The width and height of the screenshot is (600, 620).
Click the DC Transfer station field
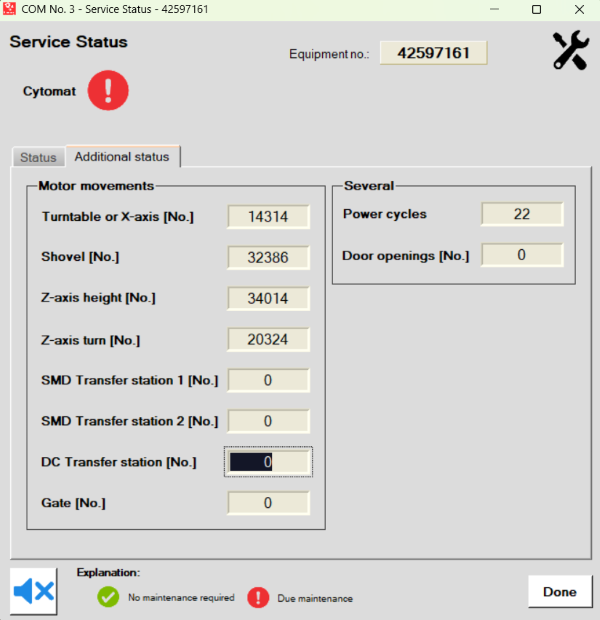tap(268, 462)
